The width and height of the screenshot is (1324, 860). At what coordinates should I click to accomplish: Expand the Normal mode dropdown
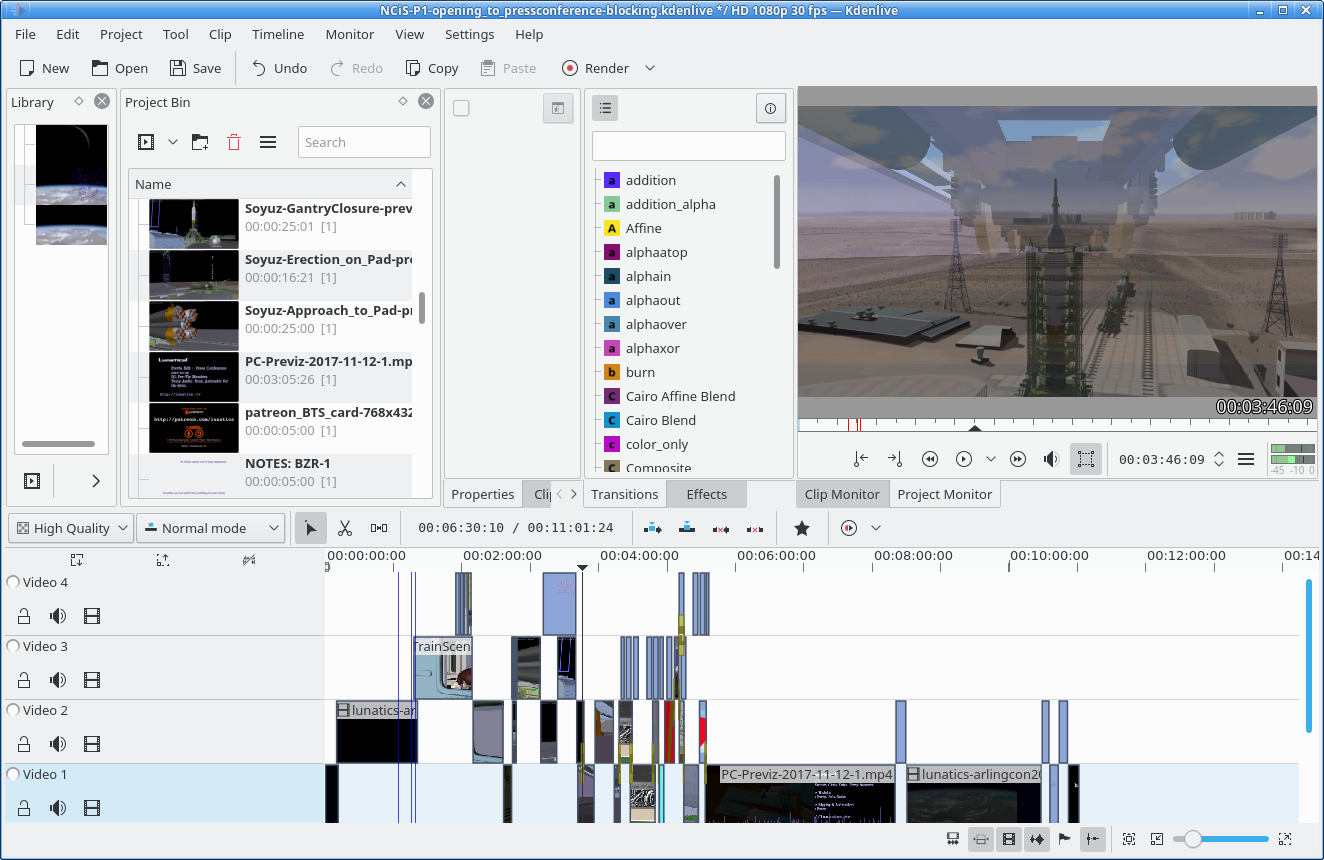(211, 528)
